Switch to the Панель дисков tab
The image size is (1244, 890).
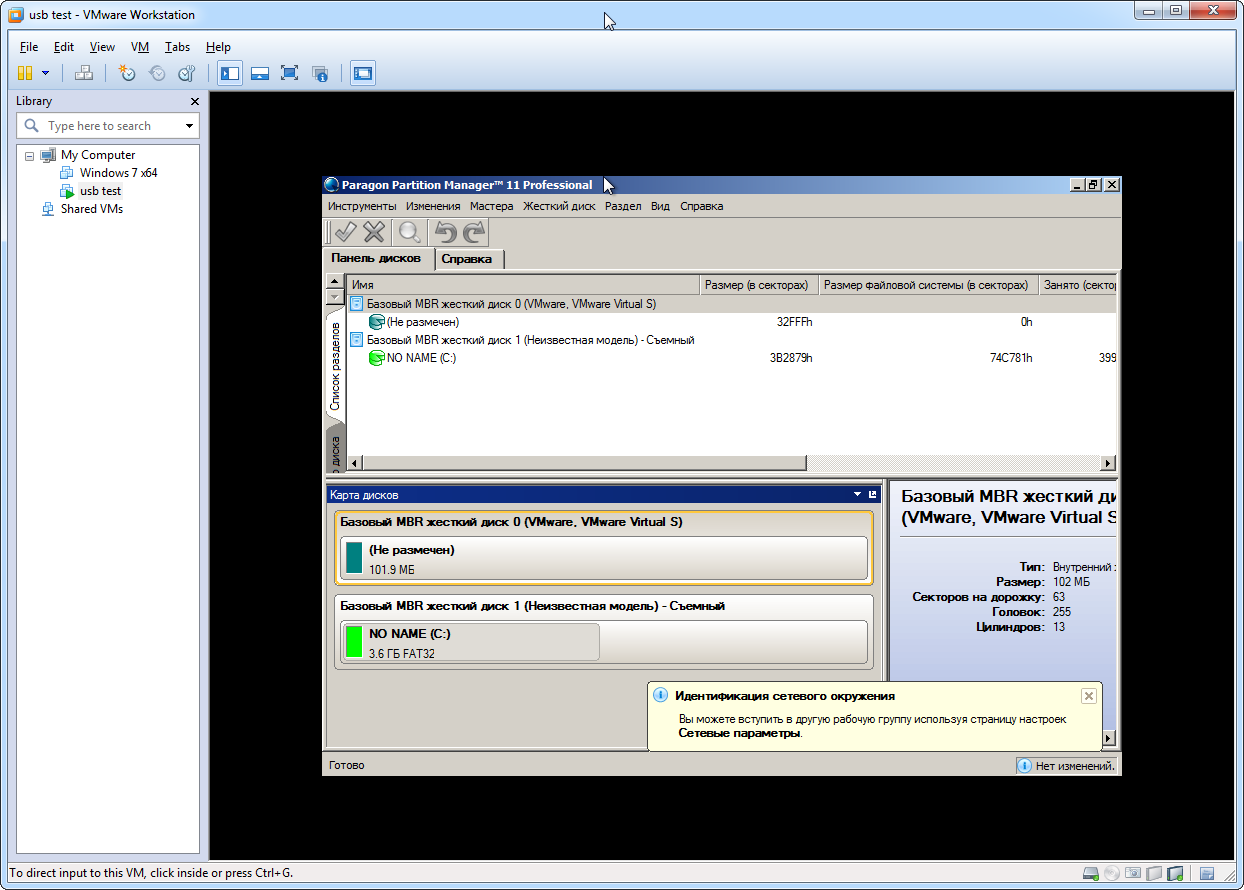(376, 258)
